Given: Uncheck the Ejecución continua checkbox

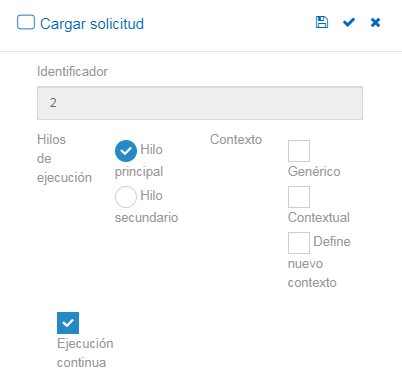Looking at the screenshot, I should pos(68,323).
